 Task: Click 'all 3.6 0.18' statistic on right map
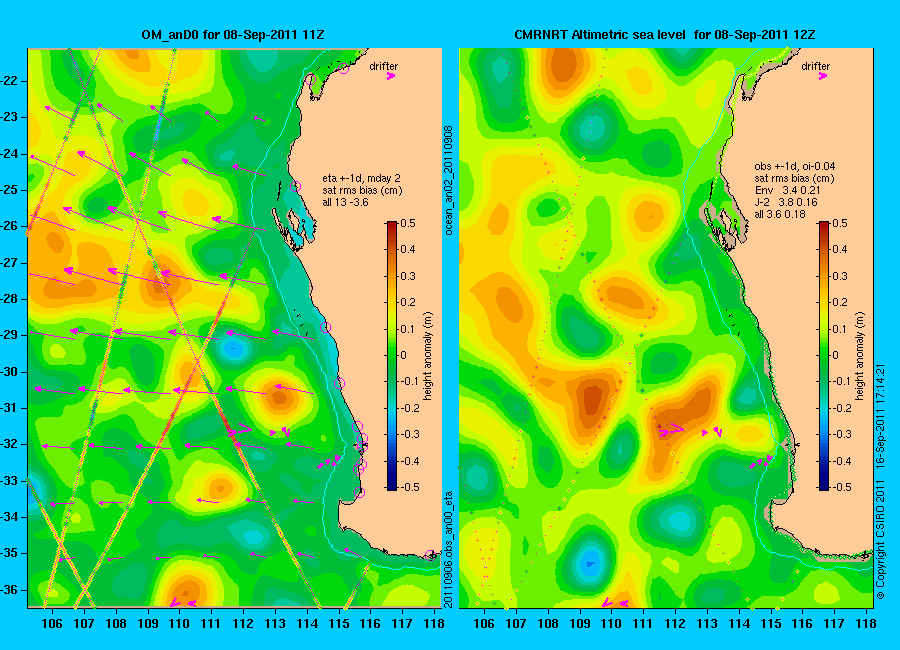pyautogui.click(x=780, y=214)
